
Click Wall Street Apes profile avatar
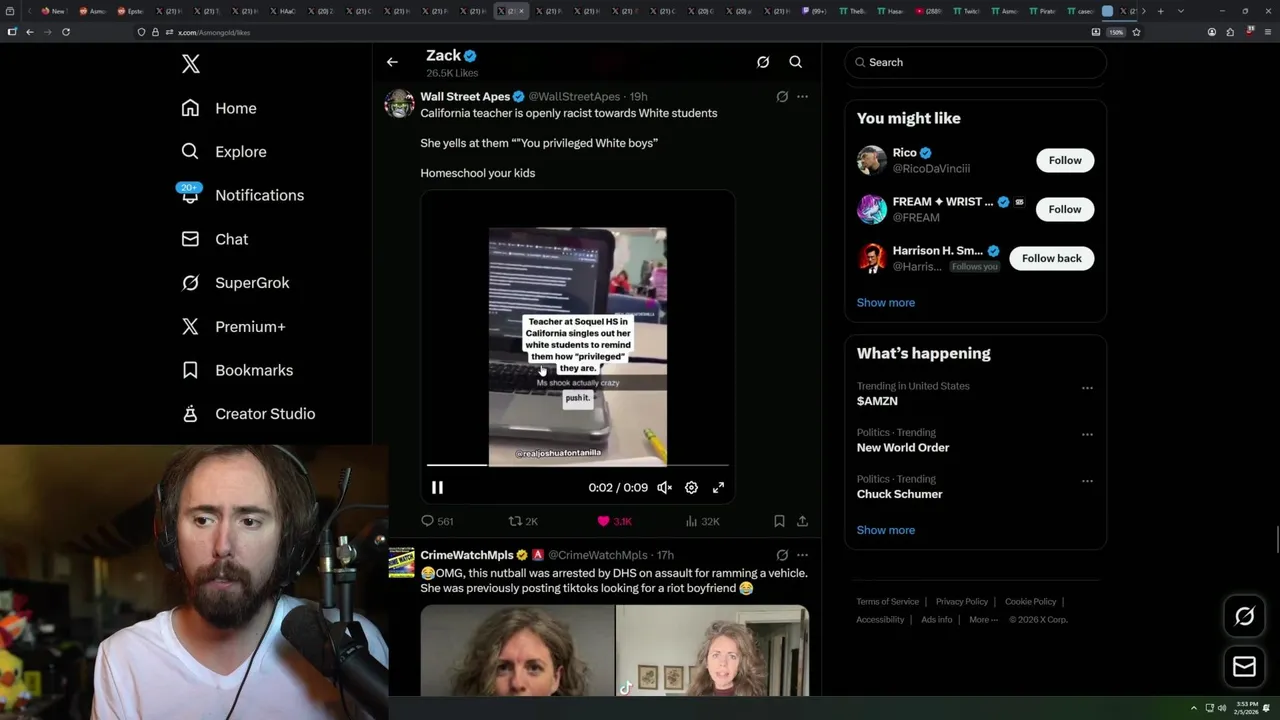[x=400, y=104]
